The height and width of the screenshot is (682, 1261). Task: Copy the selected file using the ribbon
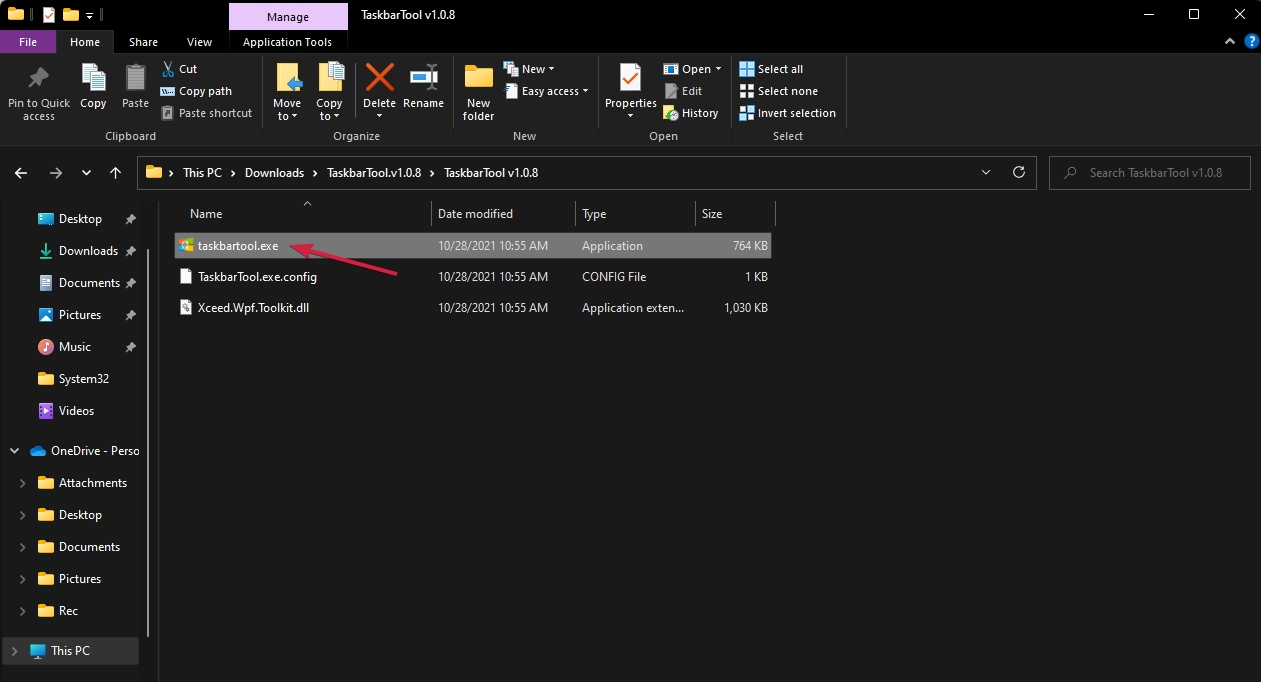pos(93,89)
